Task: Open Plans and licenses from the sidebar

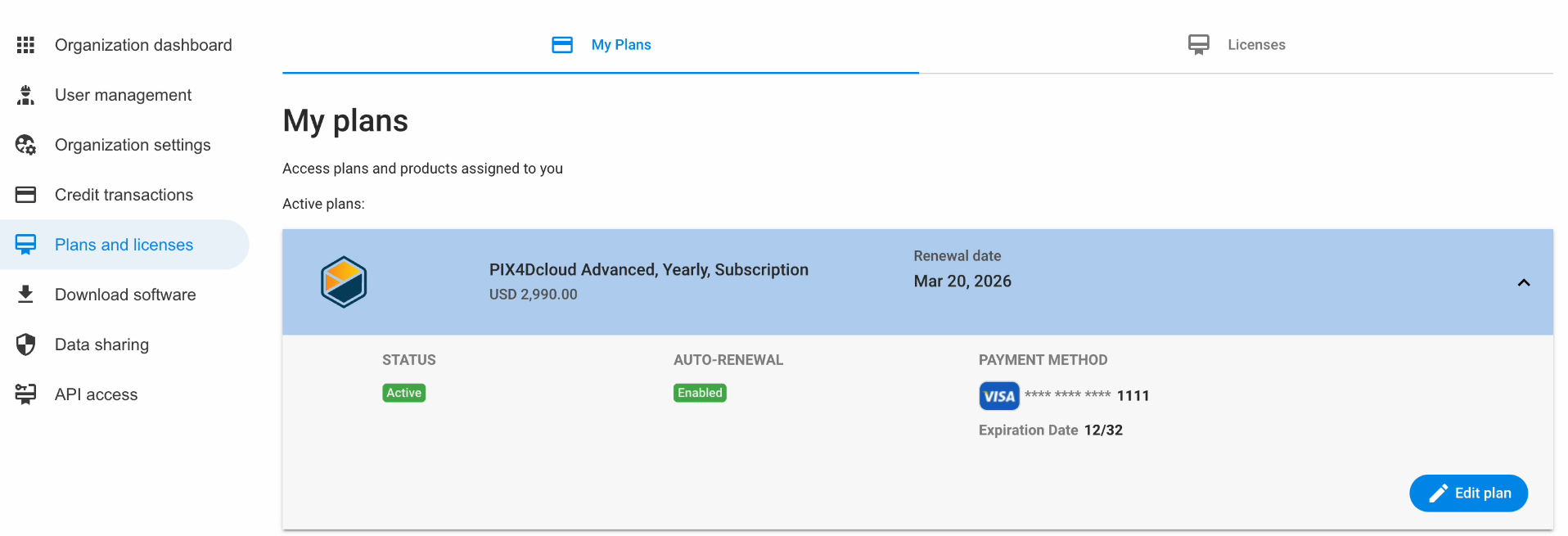Action: pos(124,244)
